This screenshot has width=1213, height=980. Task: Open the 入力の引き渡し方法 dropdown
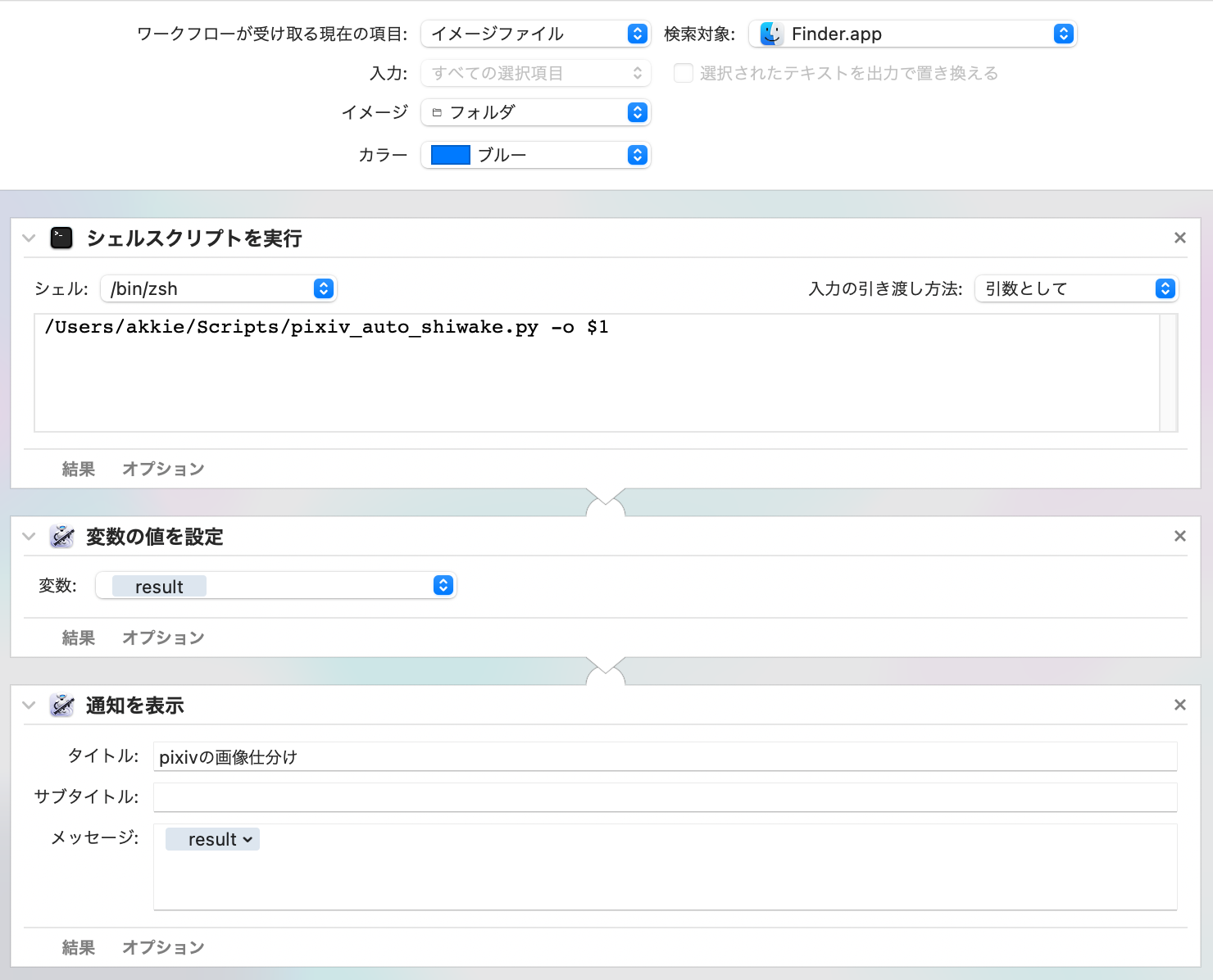pos(1075,288)
